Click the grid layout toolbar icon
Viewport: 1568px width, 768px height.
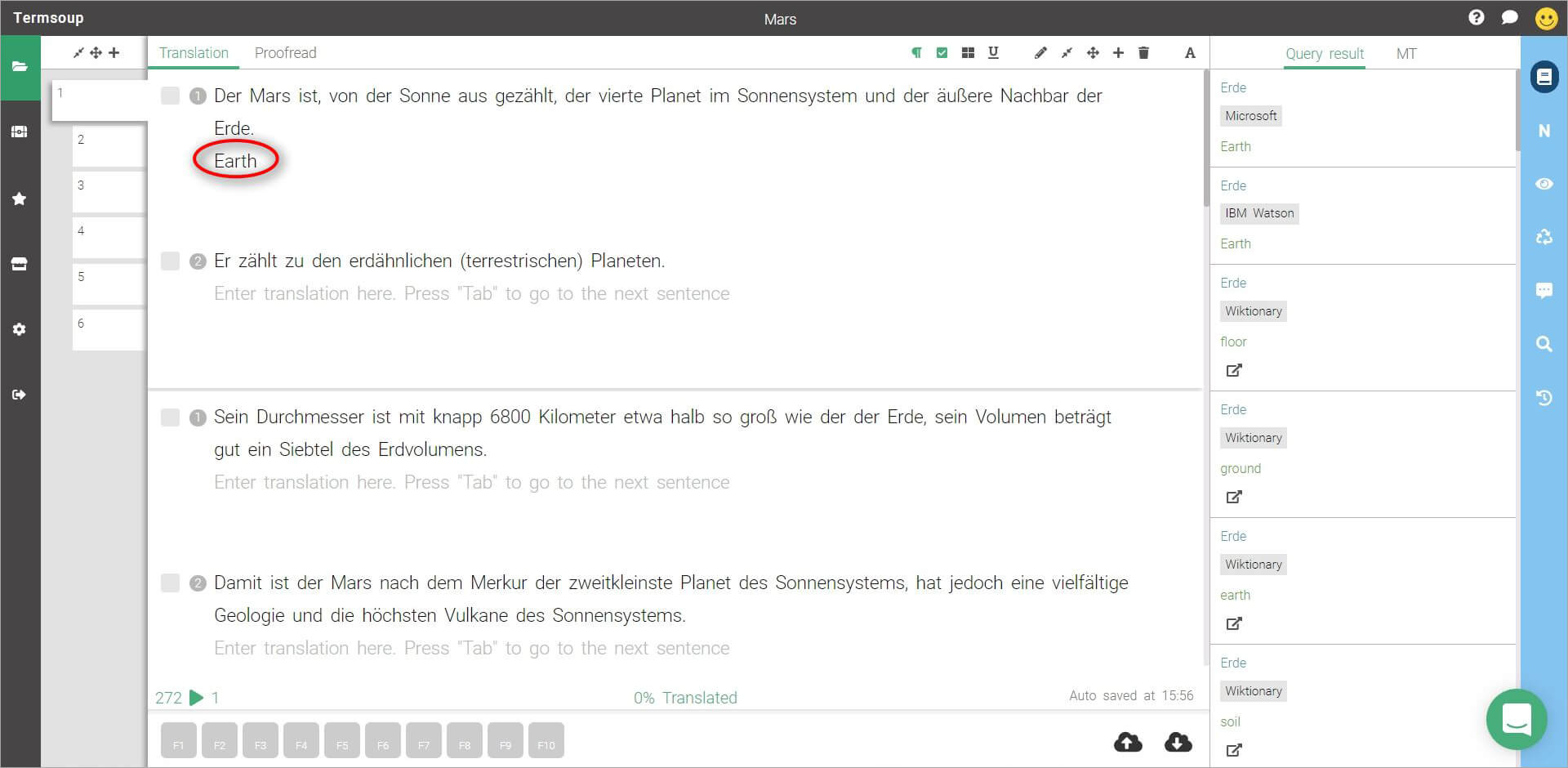968,53
